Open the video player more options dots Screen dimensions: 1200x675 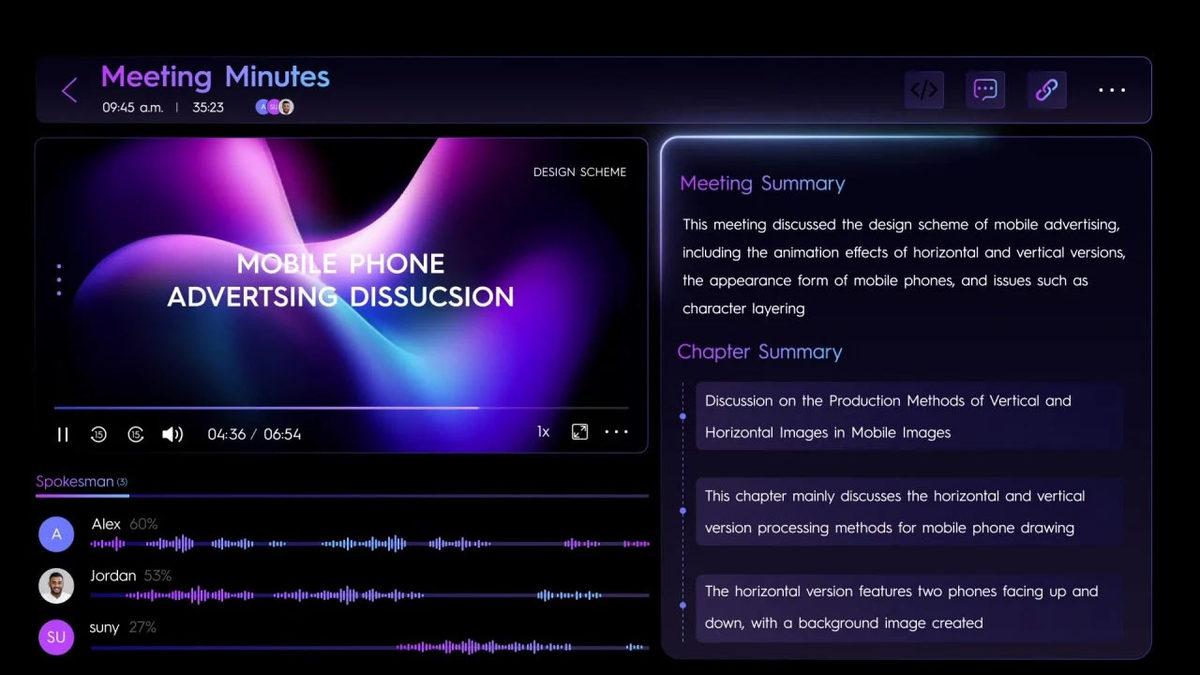pos(616,432)
